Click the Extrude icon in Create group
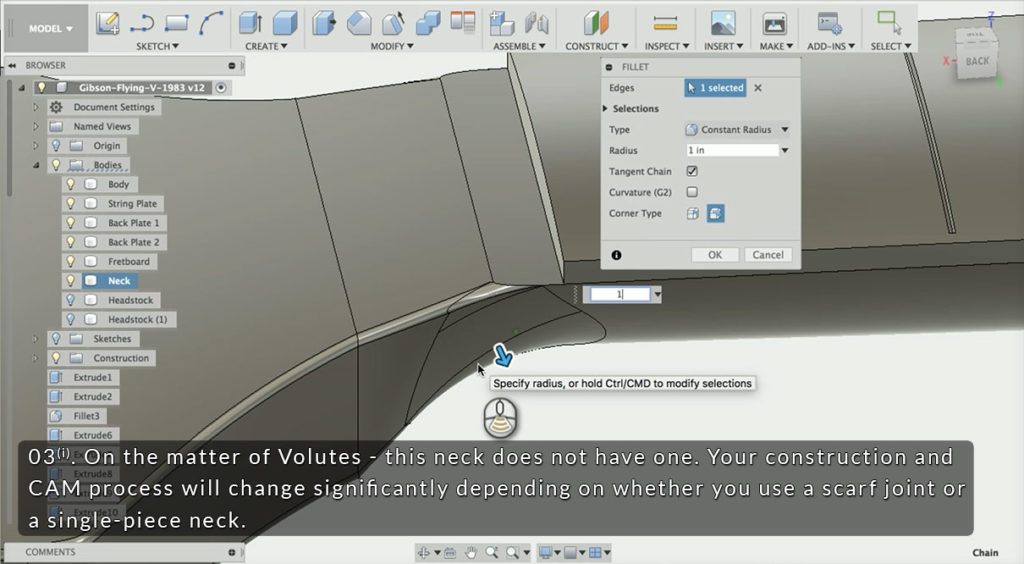The height and width of the screenshot is (564, 1024). tap(249, 23)
